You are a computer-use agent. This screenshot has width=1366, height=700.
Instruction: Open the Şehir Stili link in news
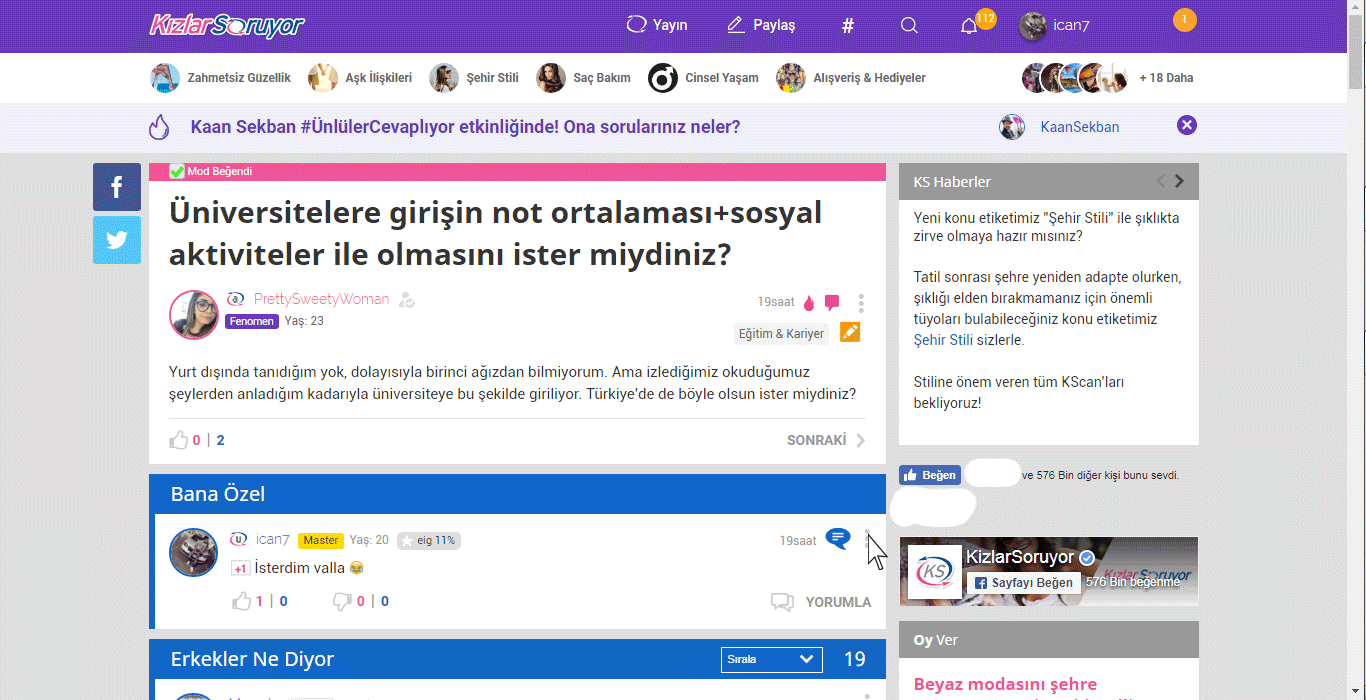coord(943,340)
